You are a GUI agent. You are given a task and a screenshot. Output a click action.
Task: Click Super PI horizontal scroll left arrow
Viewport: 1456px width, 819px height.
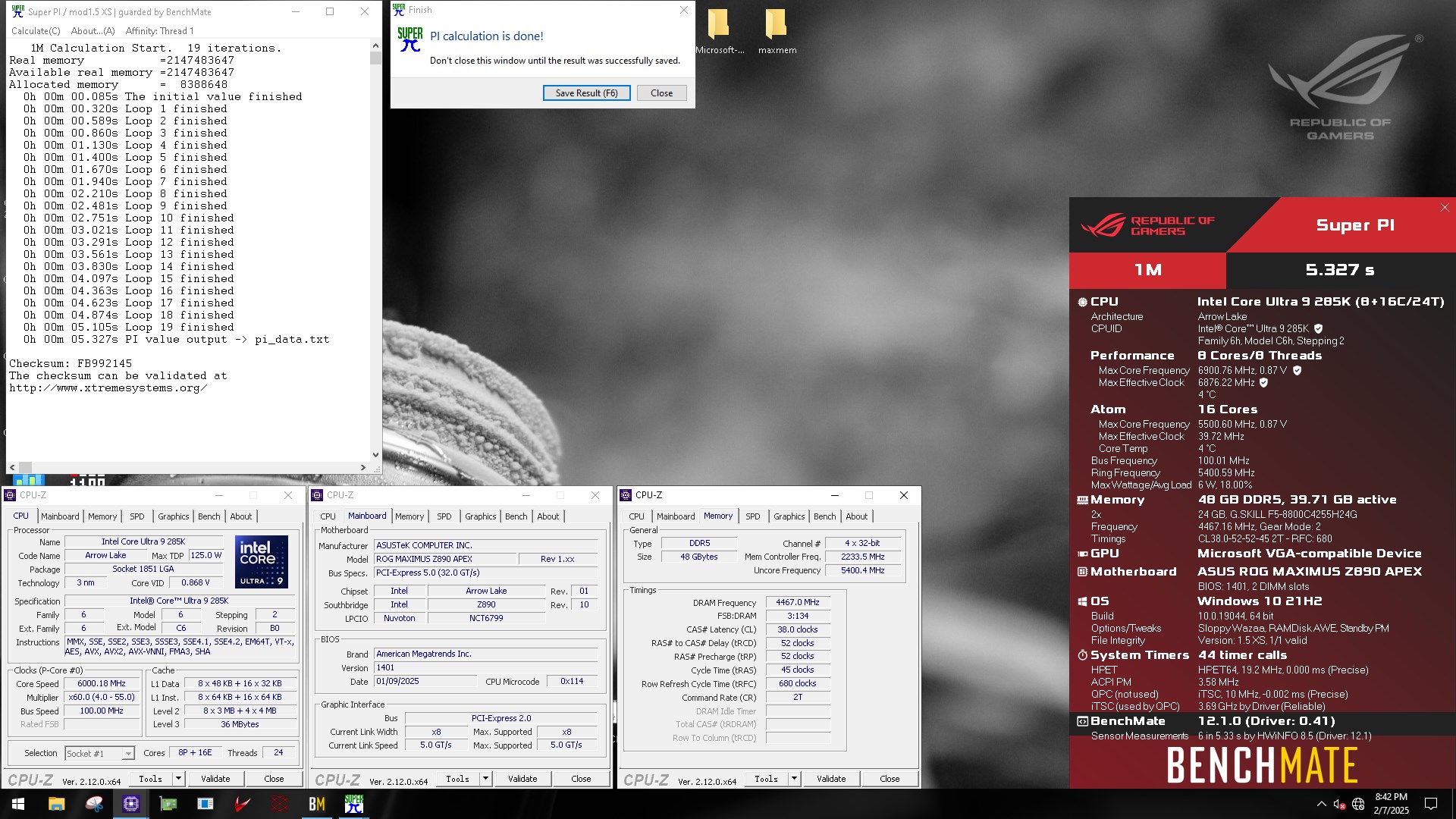12,467
